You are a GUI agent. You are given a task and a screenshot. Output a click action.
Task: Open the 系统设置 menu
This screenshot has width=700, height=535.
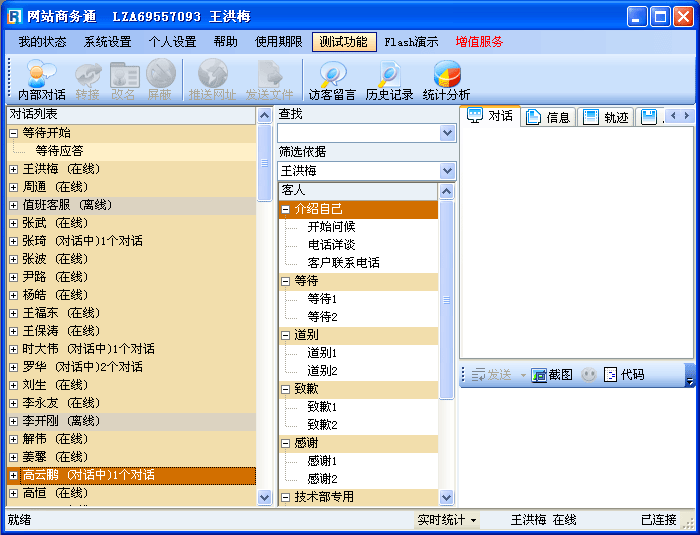(107, 42)
